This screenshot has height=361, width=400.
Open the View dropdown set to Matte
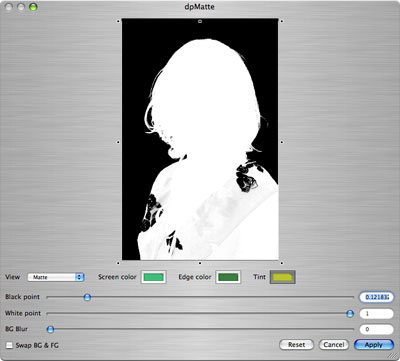point(56,277)
